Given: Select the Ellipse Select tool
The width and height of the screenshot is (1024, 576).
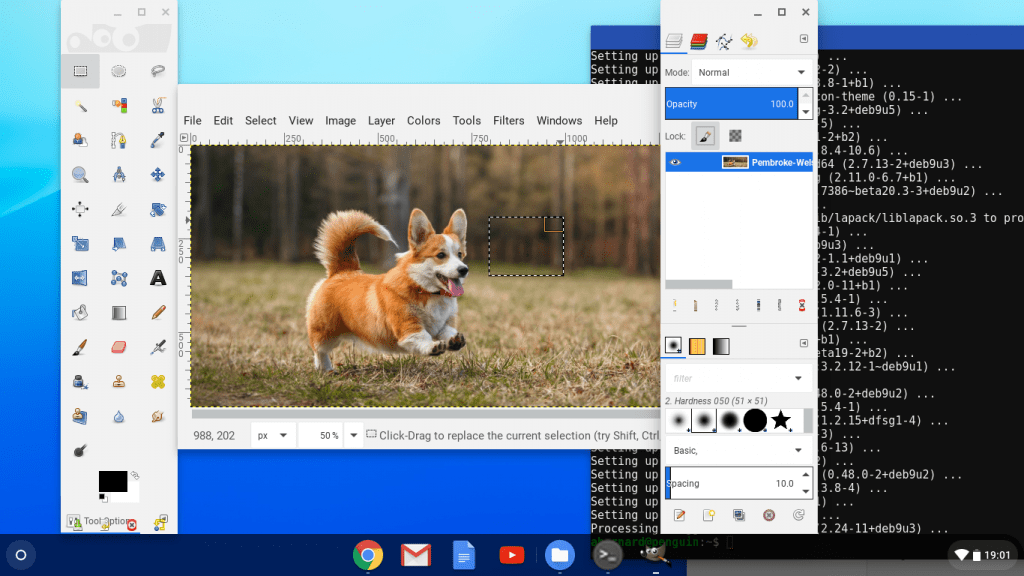Looking at the screenshot, I should pos(118,71).
